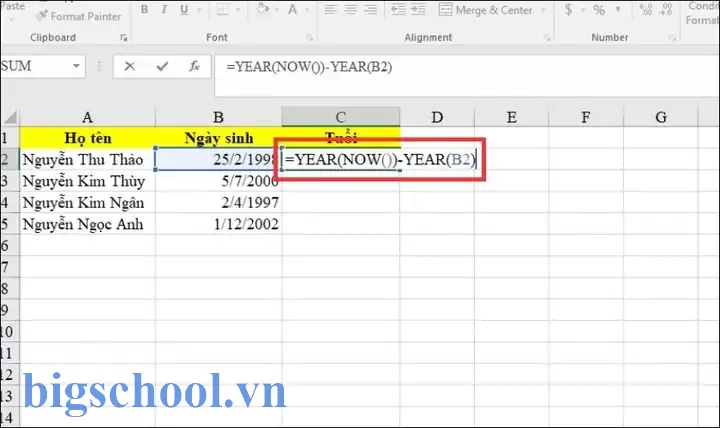
Task: Select column D header
Action: (437, 117)
